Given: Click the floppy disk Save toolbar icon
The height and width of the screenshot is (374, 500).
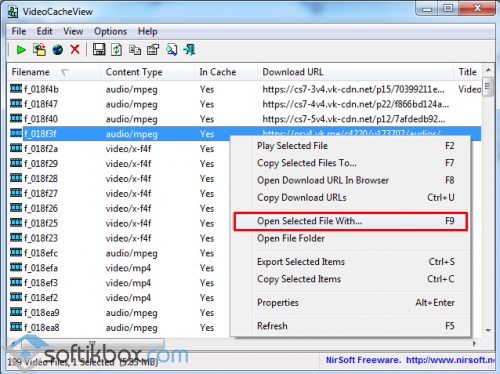Looking at the screenshot, I should point(99,50).
